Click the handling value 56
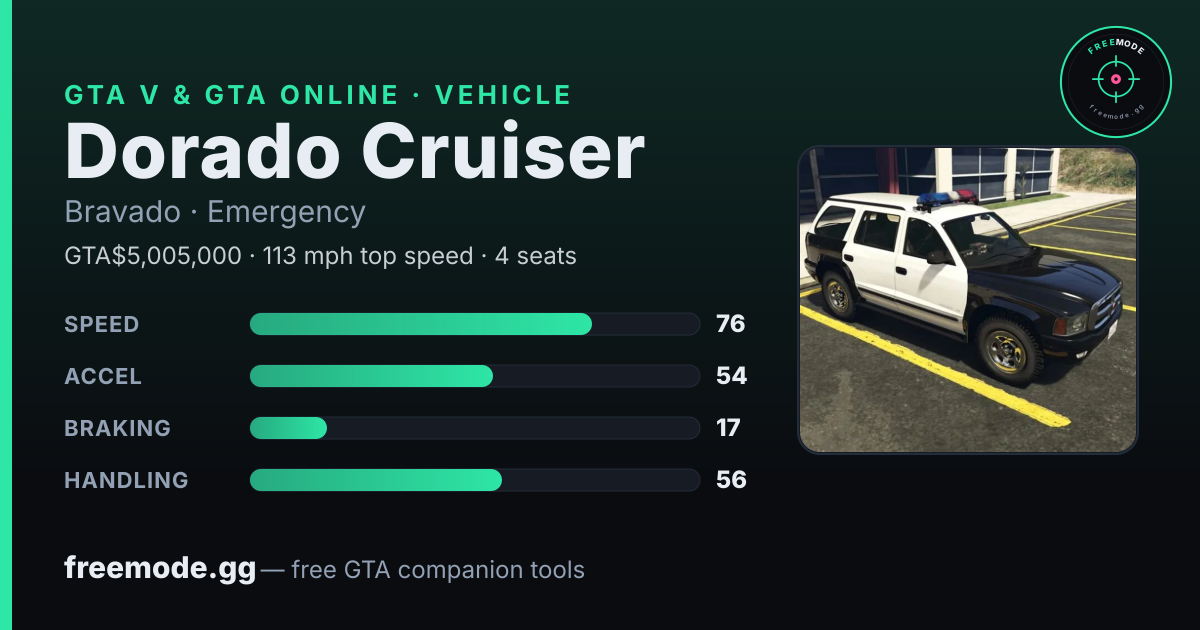Screen dimensions: 1200x630 731,480
